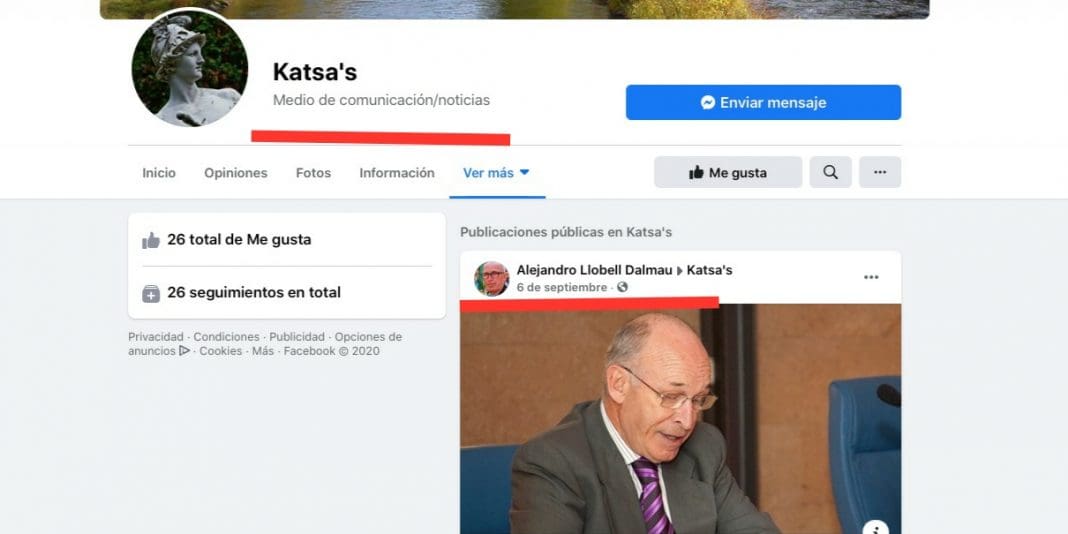Open the post three-dots options menu

(x=871, y=277)
